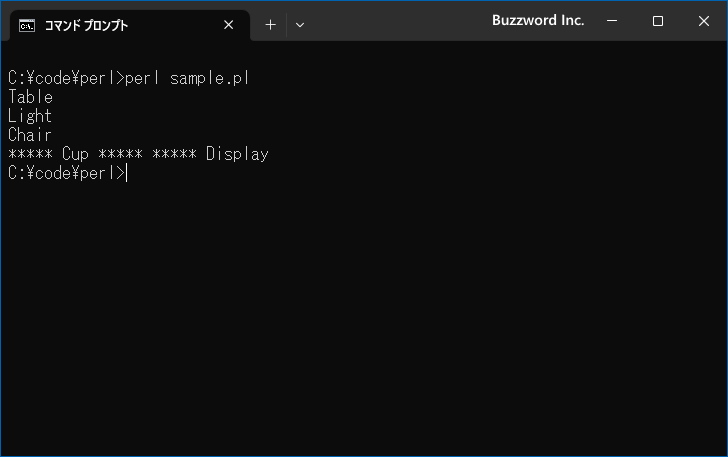The width and height of the screenshot is (728, 457).
Task: Click the command prompt icon on the tab
Action: pyautogui.click(x=26, y=26)
